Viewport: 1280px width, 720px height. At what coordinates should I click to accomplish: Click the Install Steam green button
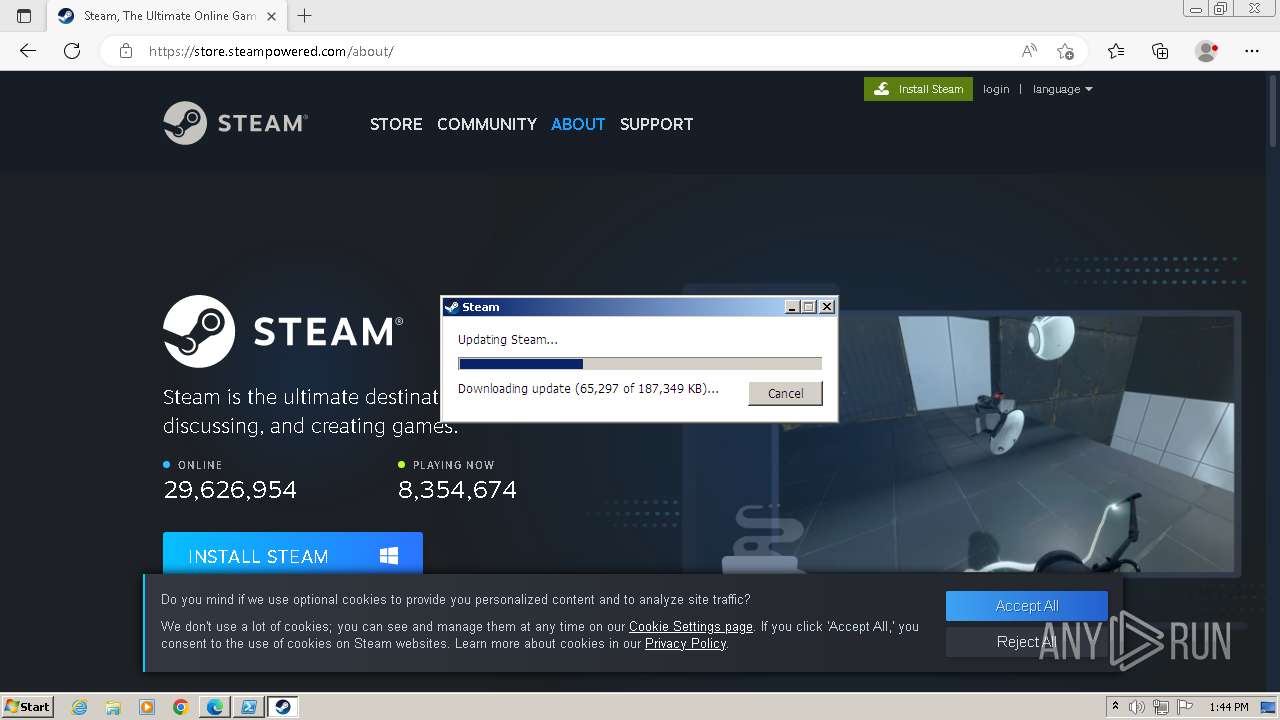click(918, 89)
